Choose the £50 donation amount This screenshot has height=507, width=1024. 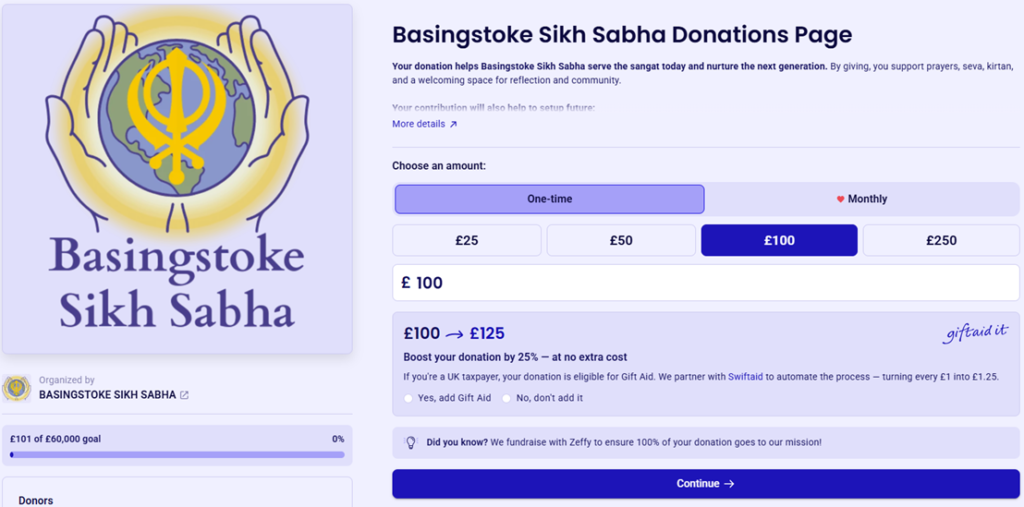pos(620,240)
